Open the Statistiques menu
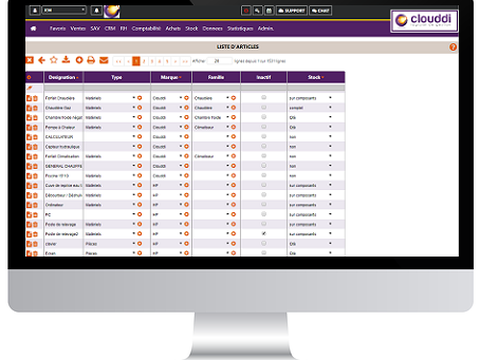 click(x=240, y=29)
